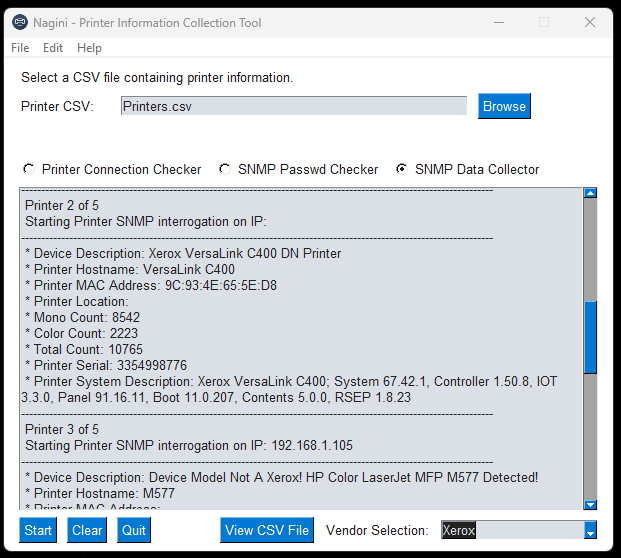Click the Clear button

pyautogui.click(x=87, y=530)
